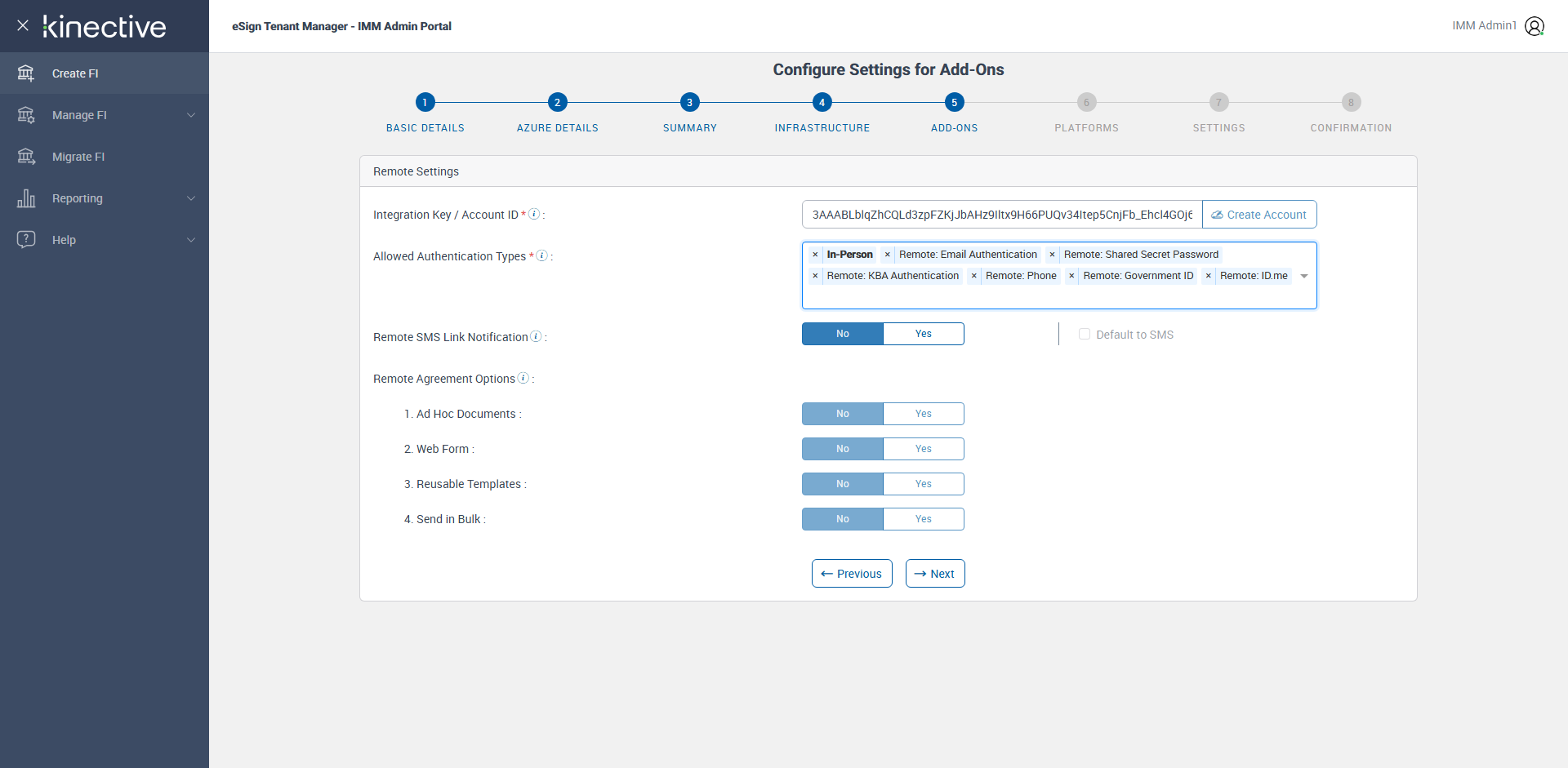The width and height of the screenshot is (1568, 768).
Task: Go to step 2 circle Azure Details
Action: tap(557, 102)
